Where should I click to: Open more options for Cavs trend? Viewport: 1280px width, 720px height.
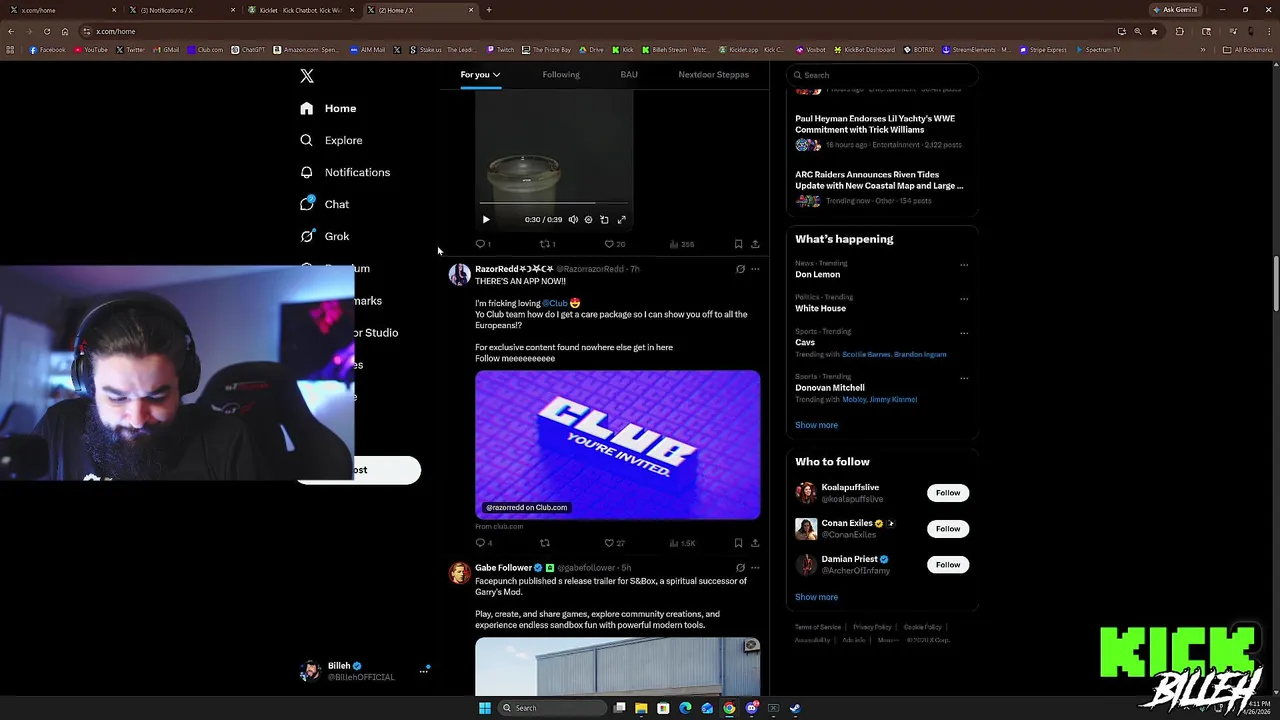964,333
